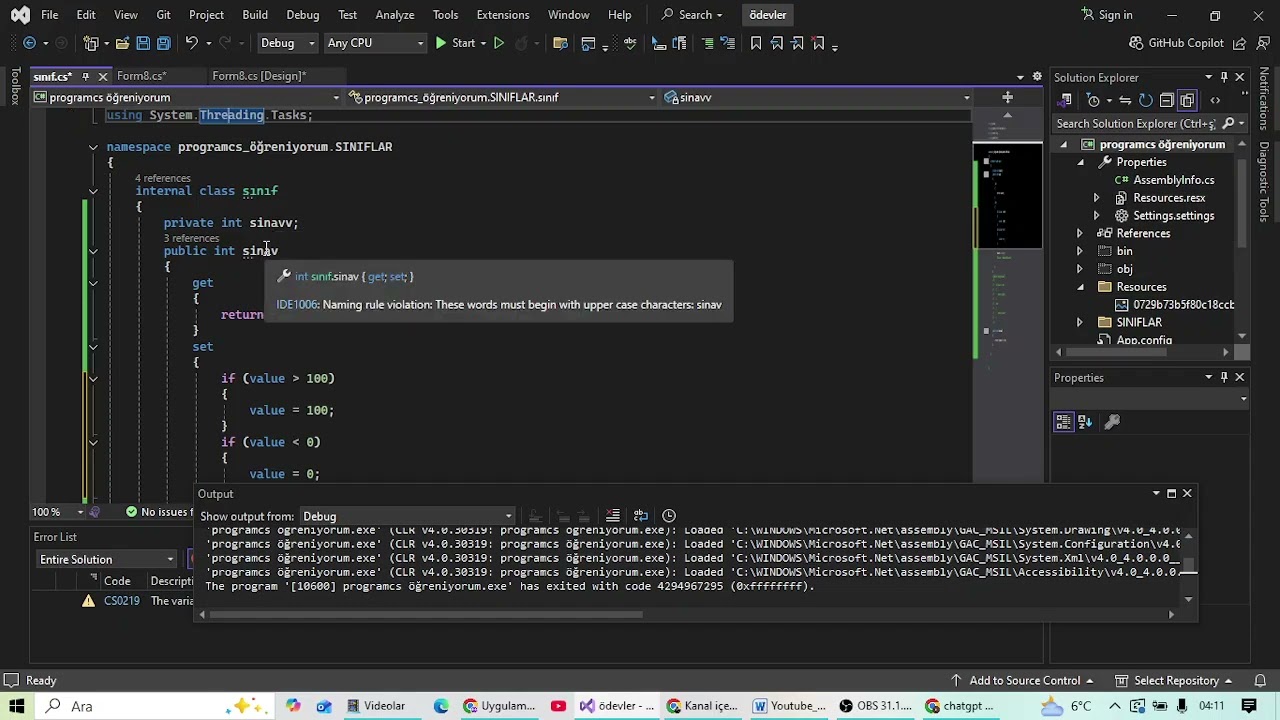Image resolution: width=1280 pixels, height=720 pixels.
Task: Expand the SINIFLAR folder in Solution Explorer
Action: [x=1079, y=322]
